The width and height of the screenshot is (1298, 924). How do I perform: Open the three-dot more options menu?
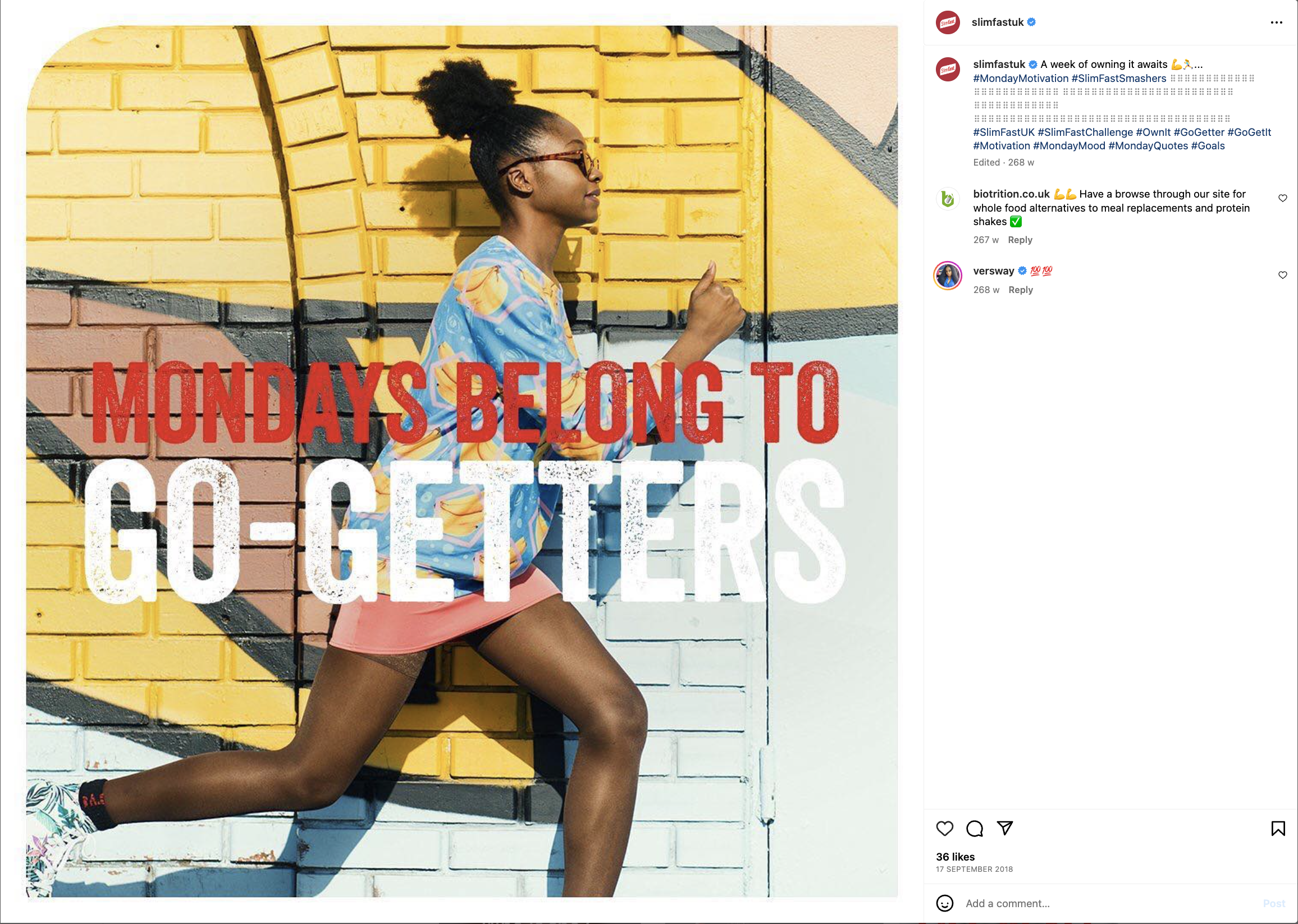pyautogui.click(x=1276, y=22)
